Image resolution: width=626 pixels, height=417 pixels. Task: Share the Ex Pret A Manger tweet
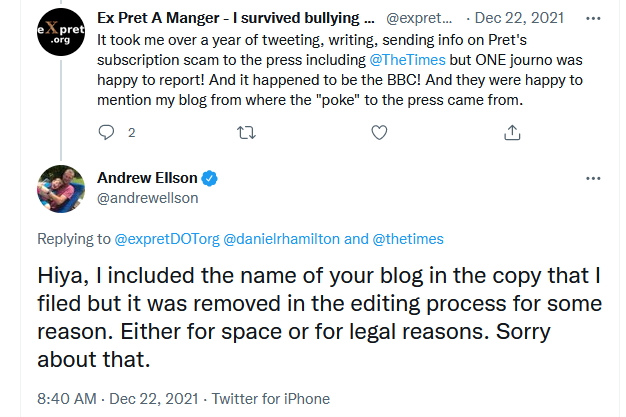click(512, 132)
